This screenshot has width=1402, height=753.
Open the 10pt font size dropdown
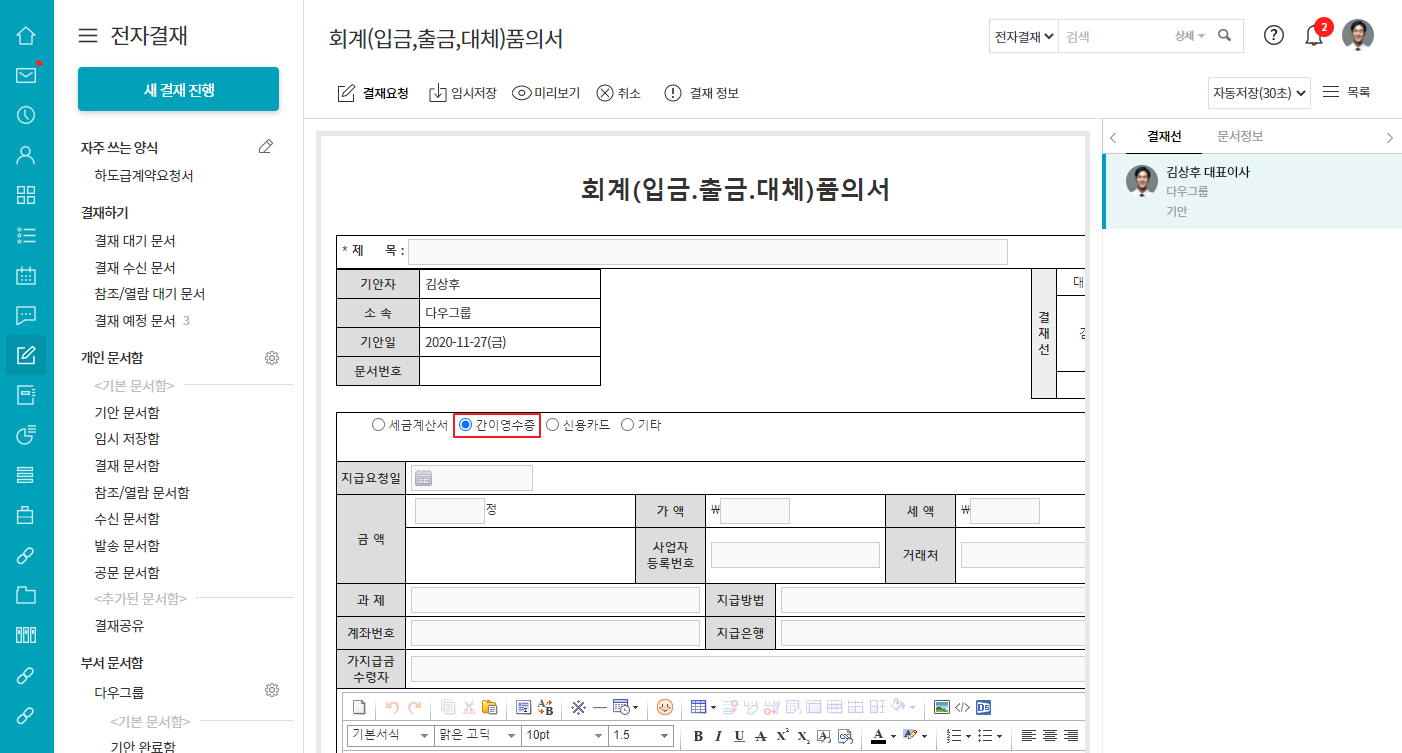coord(564,735)
